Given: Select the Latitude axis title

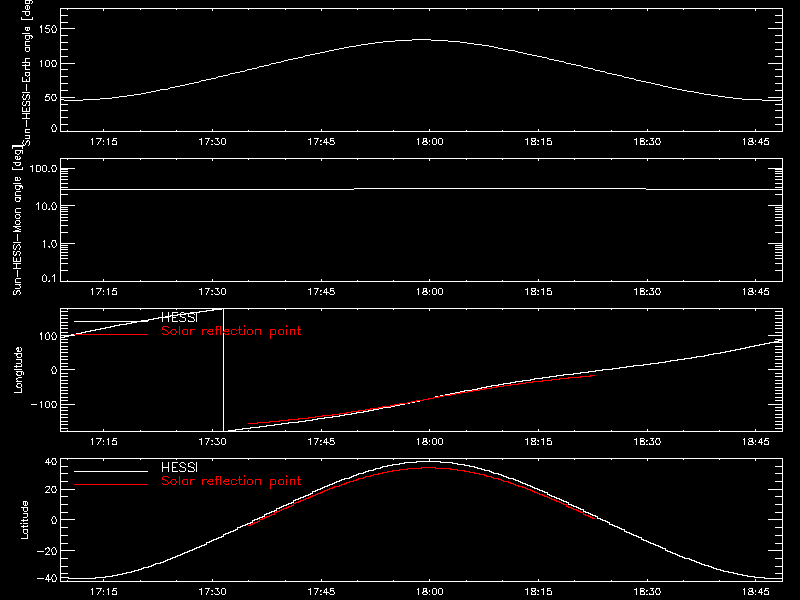Looking at the screenshot, I should pos(24,520).
